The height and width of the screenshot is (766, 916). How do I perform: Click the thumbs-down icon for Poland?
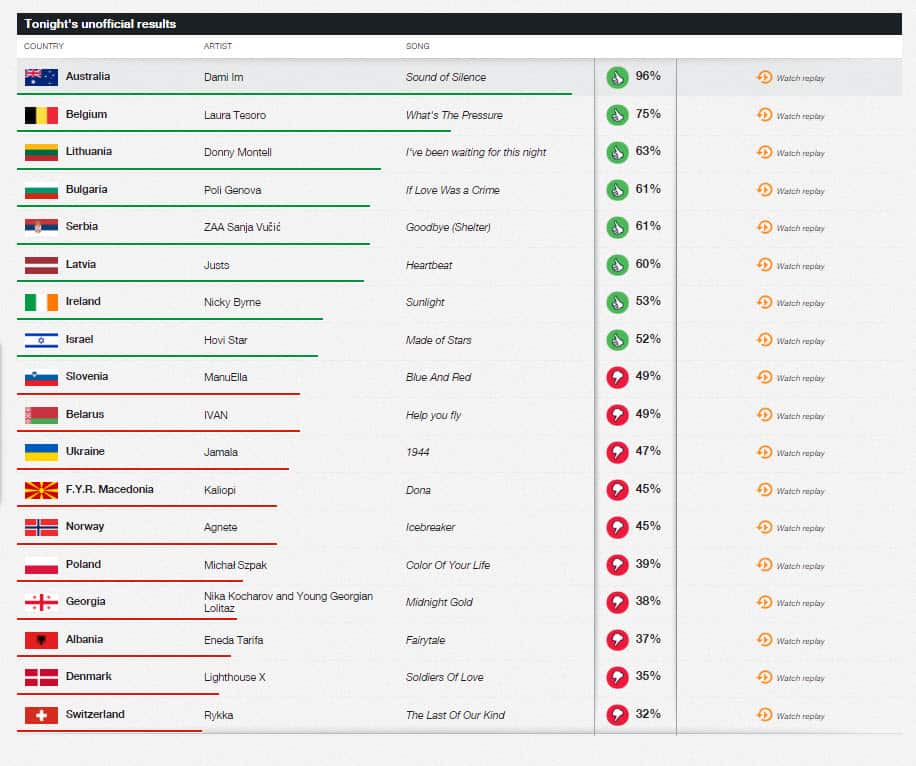(617, 565)
